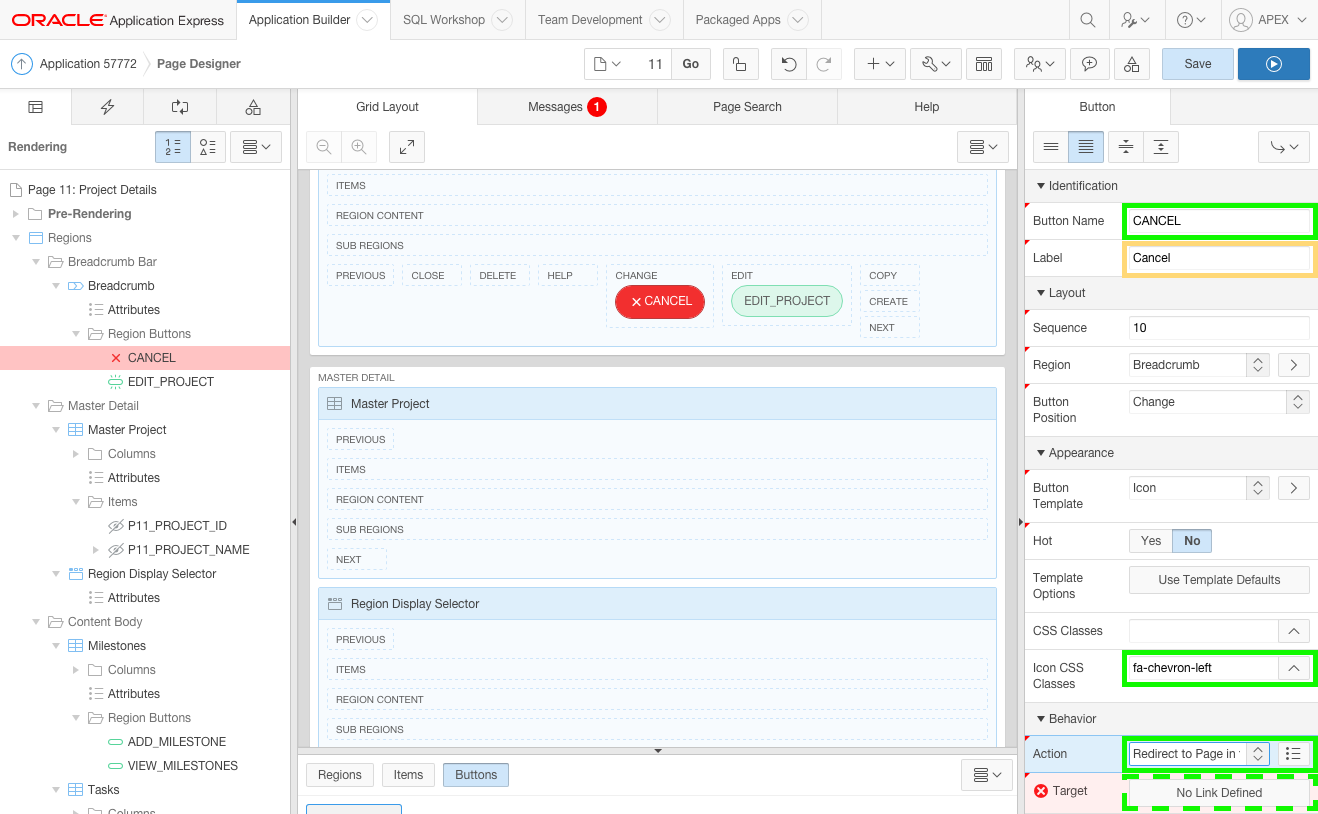Open the administration user-wrench menu

tap(1135, 20)
